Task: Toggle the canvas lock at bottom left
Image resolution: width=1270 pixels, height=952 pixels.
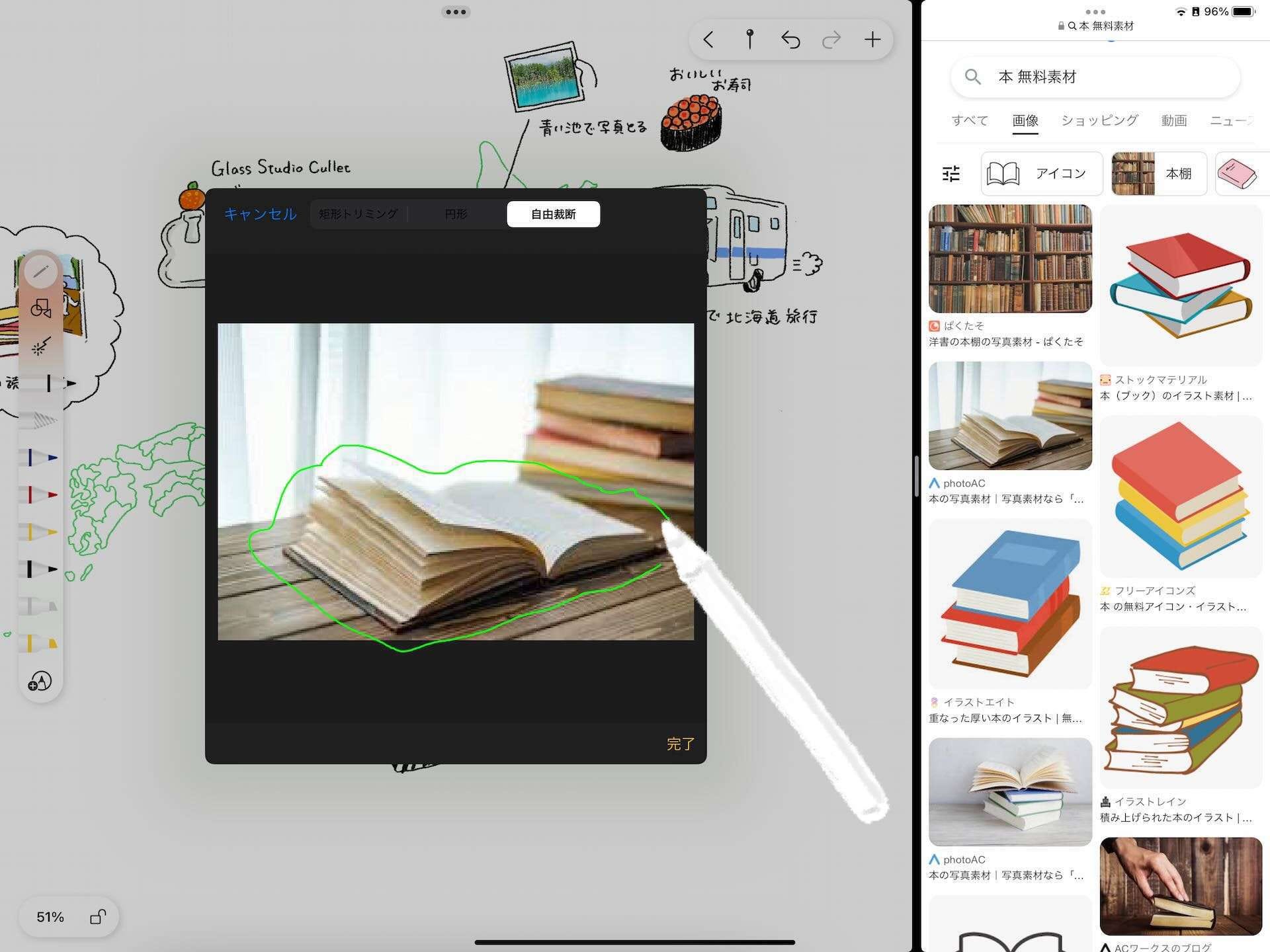Action: 98,917
